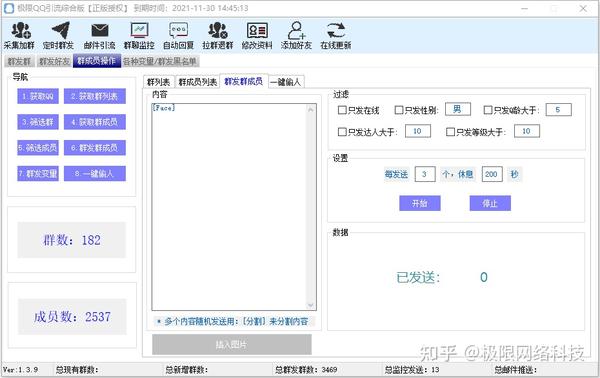Viewport: 600px width, 378px height.
Task: Switch to the 一键偷人 inner tab
Action: click(x=287, y=82)
